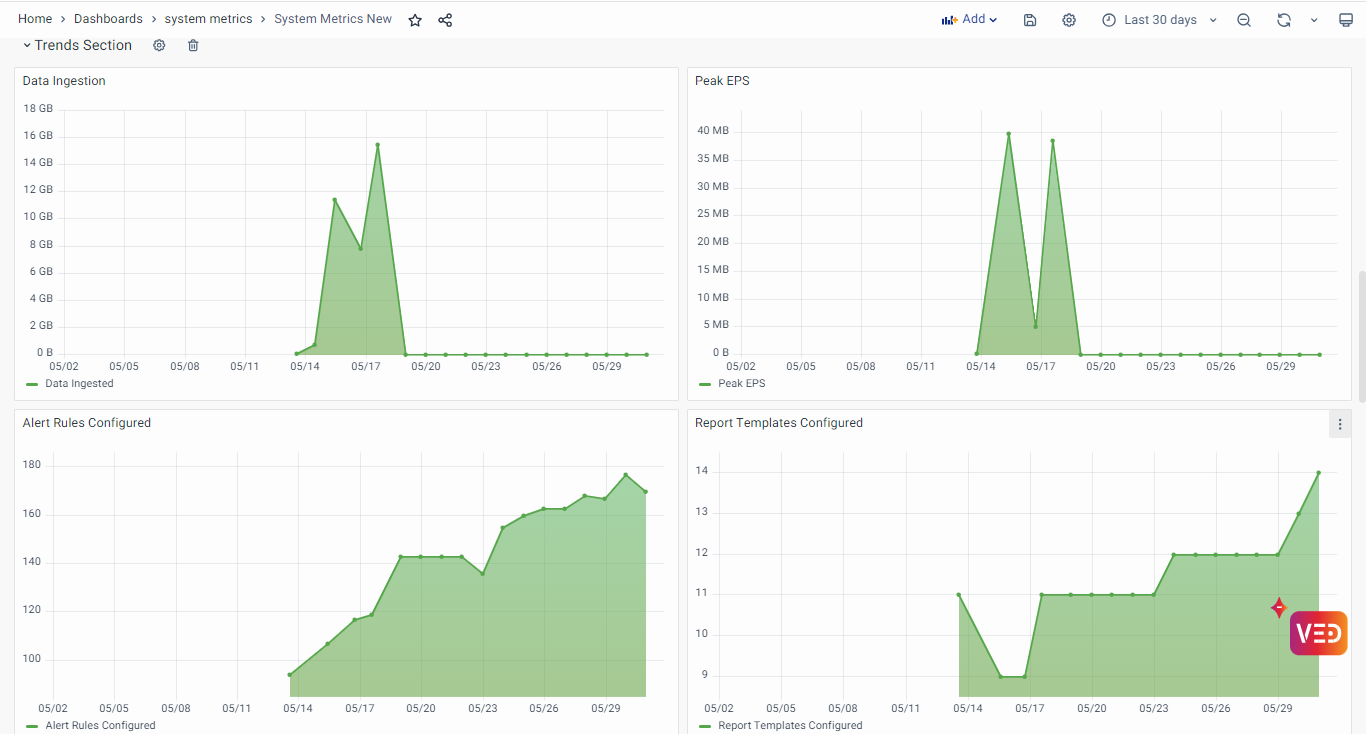Open the Last 30 days time picker

(1159, 20)
